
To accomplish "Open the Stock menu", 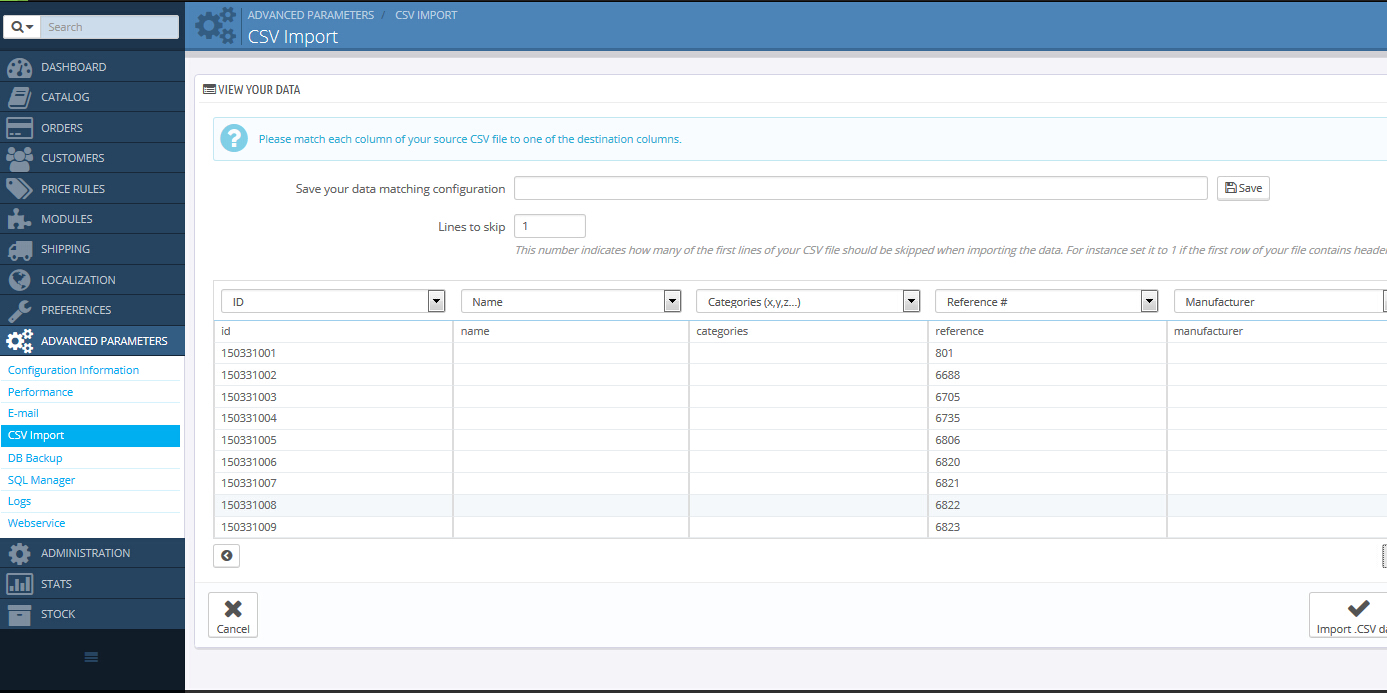I will click(92, 614).
